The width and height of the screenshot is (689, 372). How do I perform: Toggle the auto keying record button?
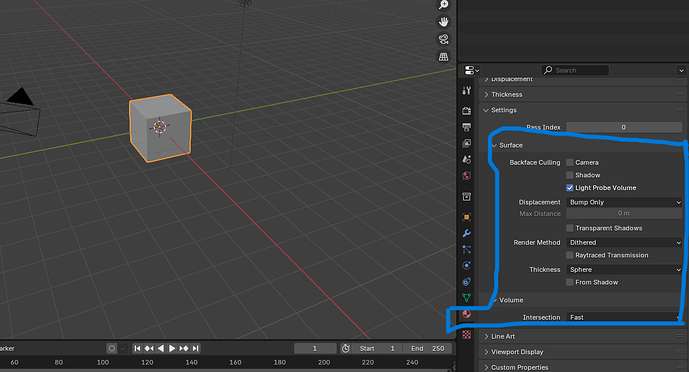pos(112,348)
